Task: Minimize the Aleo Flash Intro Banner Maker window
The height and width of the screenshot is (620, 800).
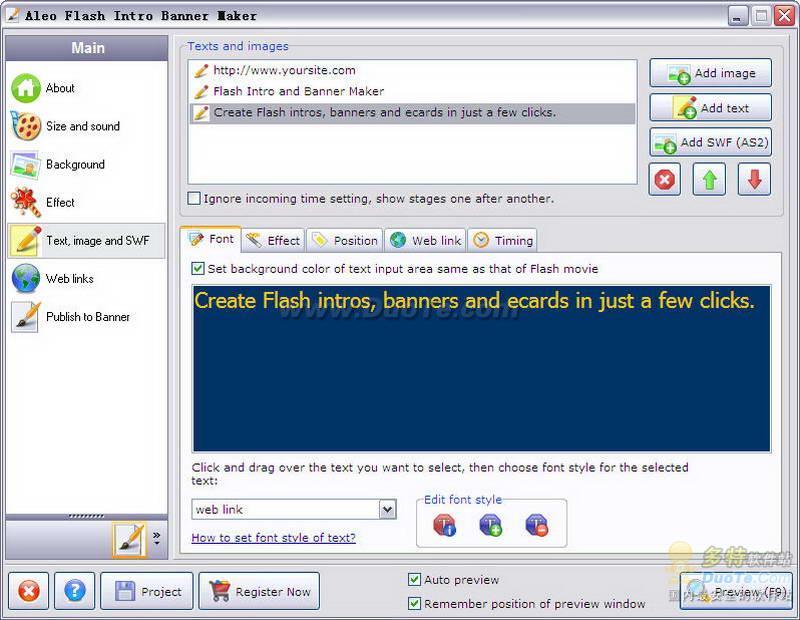Action: coord(738,16)
